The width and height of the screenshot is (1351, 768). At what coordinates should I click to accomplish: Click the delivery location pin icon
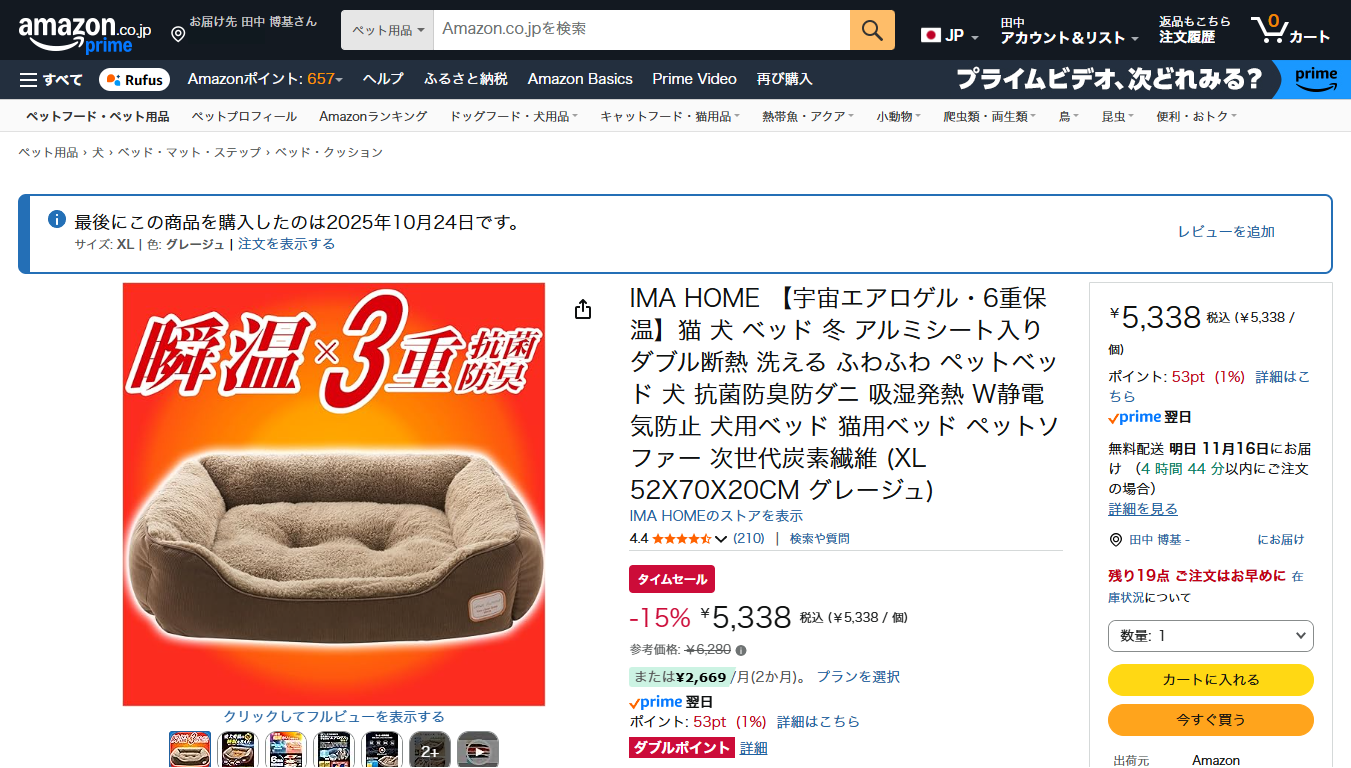point(178,34)
